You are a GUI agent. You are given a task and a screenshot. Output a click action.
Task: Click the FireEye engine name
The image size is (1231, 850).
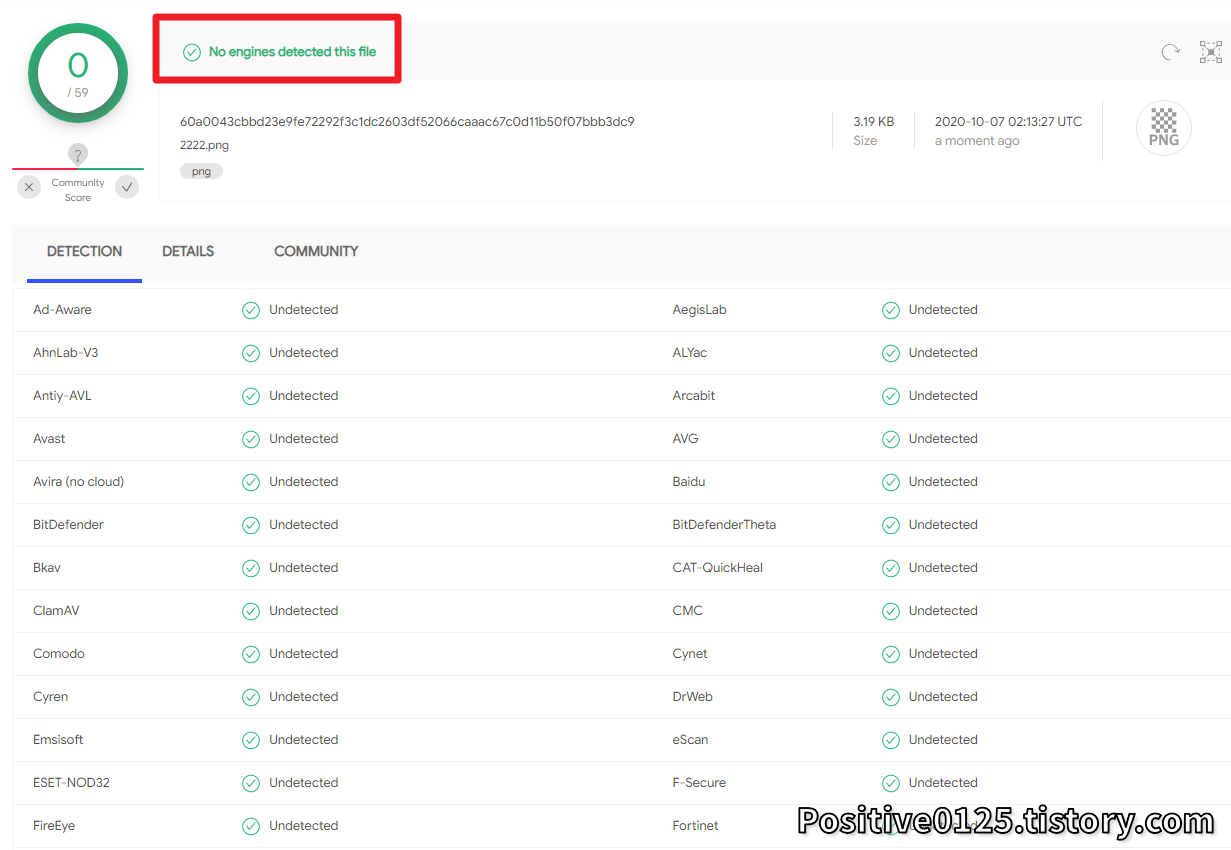(54, 826)
